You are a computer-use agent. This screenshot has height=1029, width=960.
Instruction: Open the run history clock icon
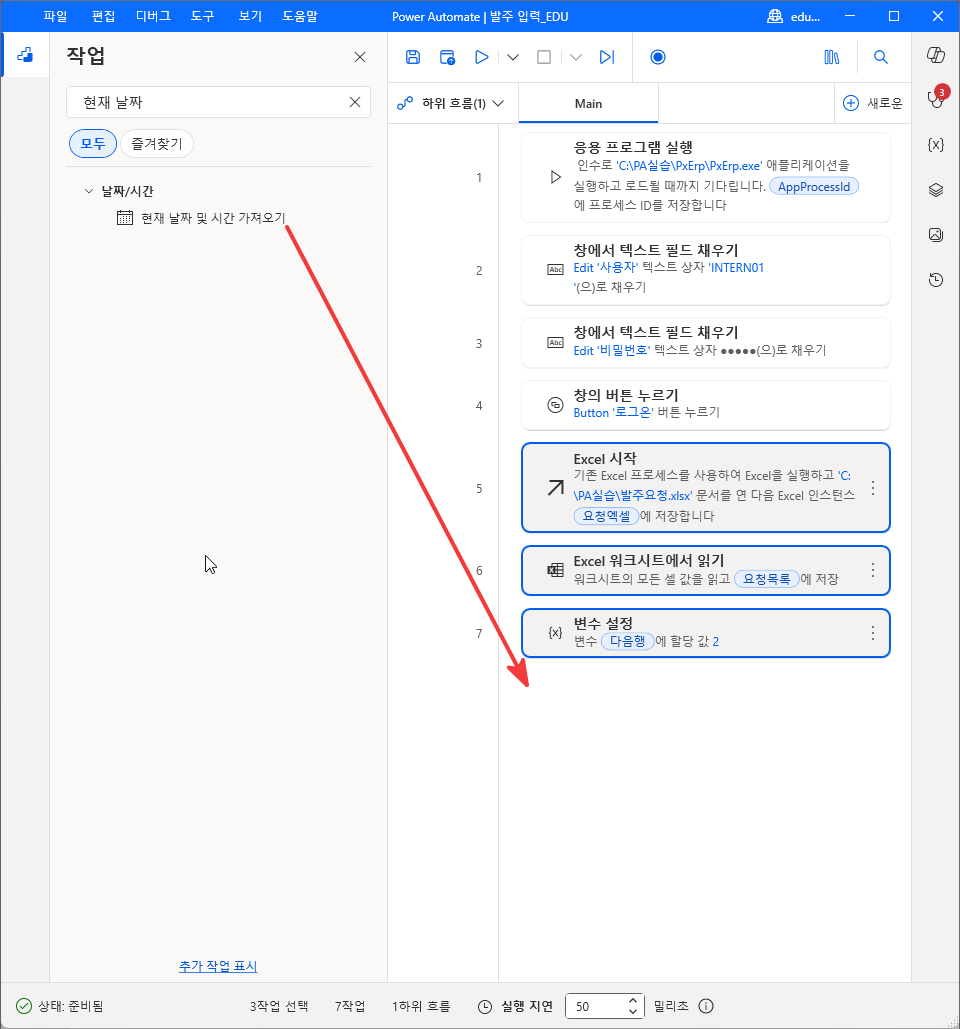pos(936,280)
